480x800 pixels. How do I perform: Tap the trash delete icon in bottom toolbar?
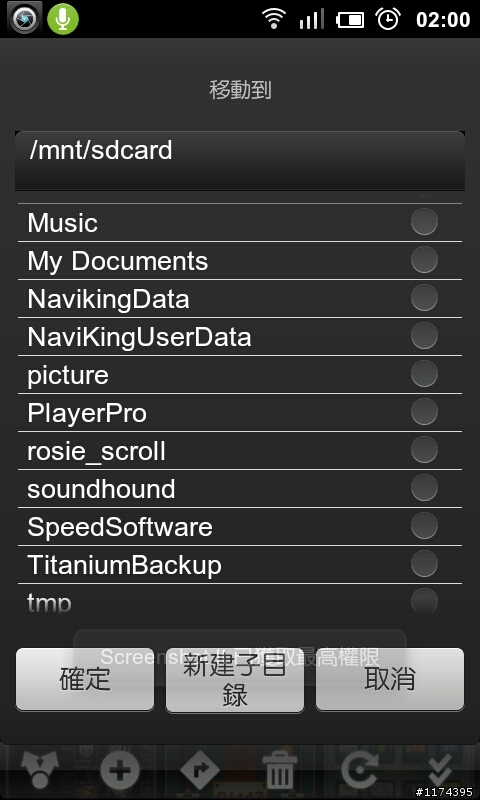(280, 770)
